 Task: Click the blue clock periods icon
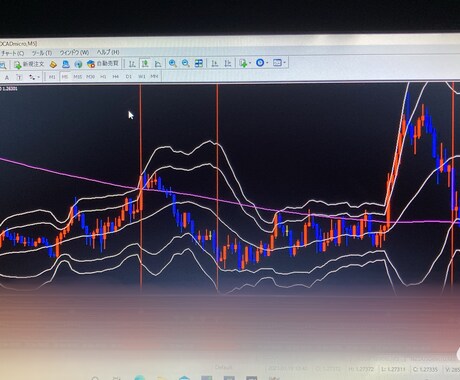260,63
